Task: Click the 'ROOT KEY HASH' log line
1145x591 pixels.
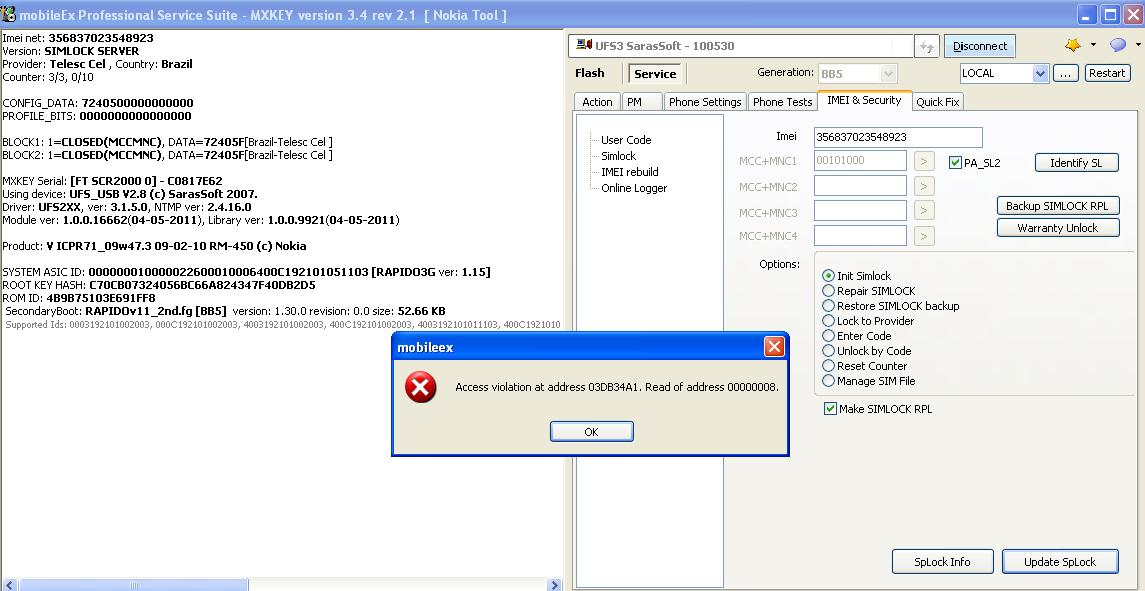Action: (159, 285)
